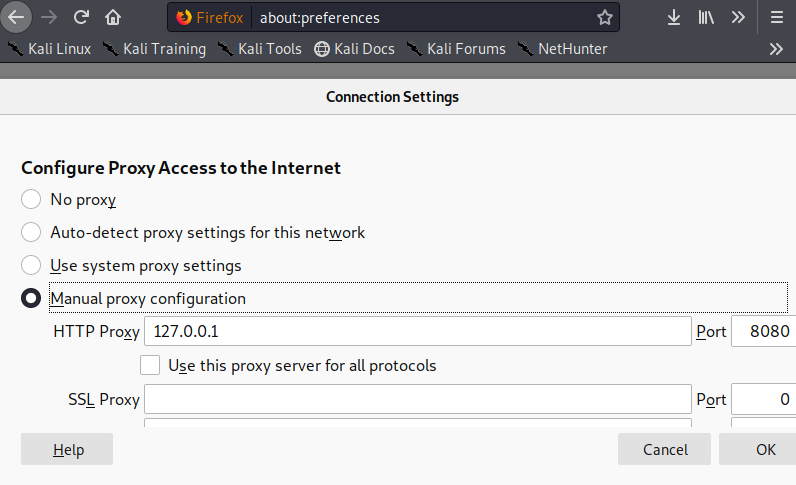Select the No proxy option
The image size is (796, 485).
pyautogui.click(x=31, y=200)
